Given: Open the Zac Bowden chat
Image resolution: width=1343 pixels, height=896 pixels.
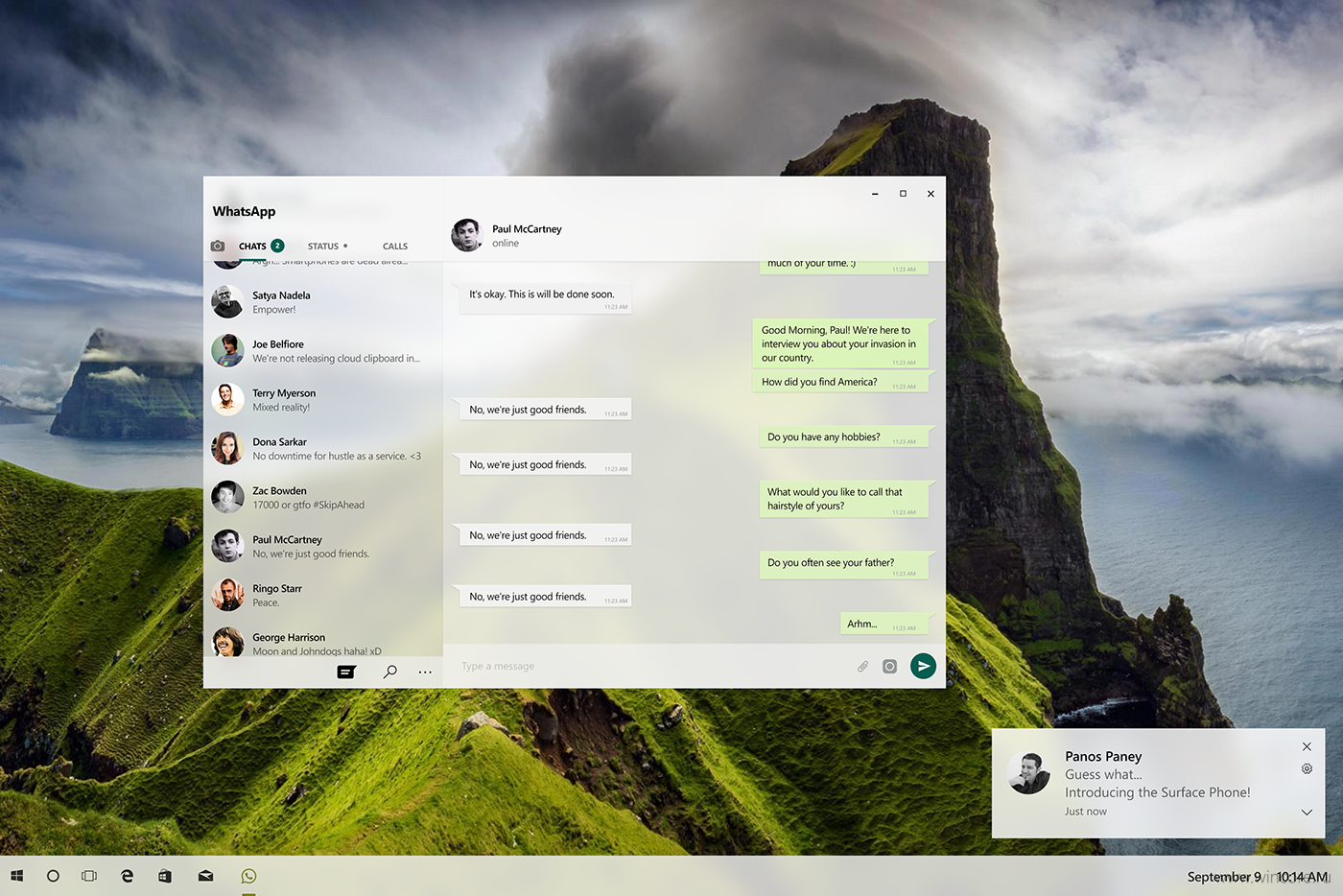Looking at the screenshot, I should [x=323, y=498].
